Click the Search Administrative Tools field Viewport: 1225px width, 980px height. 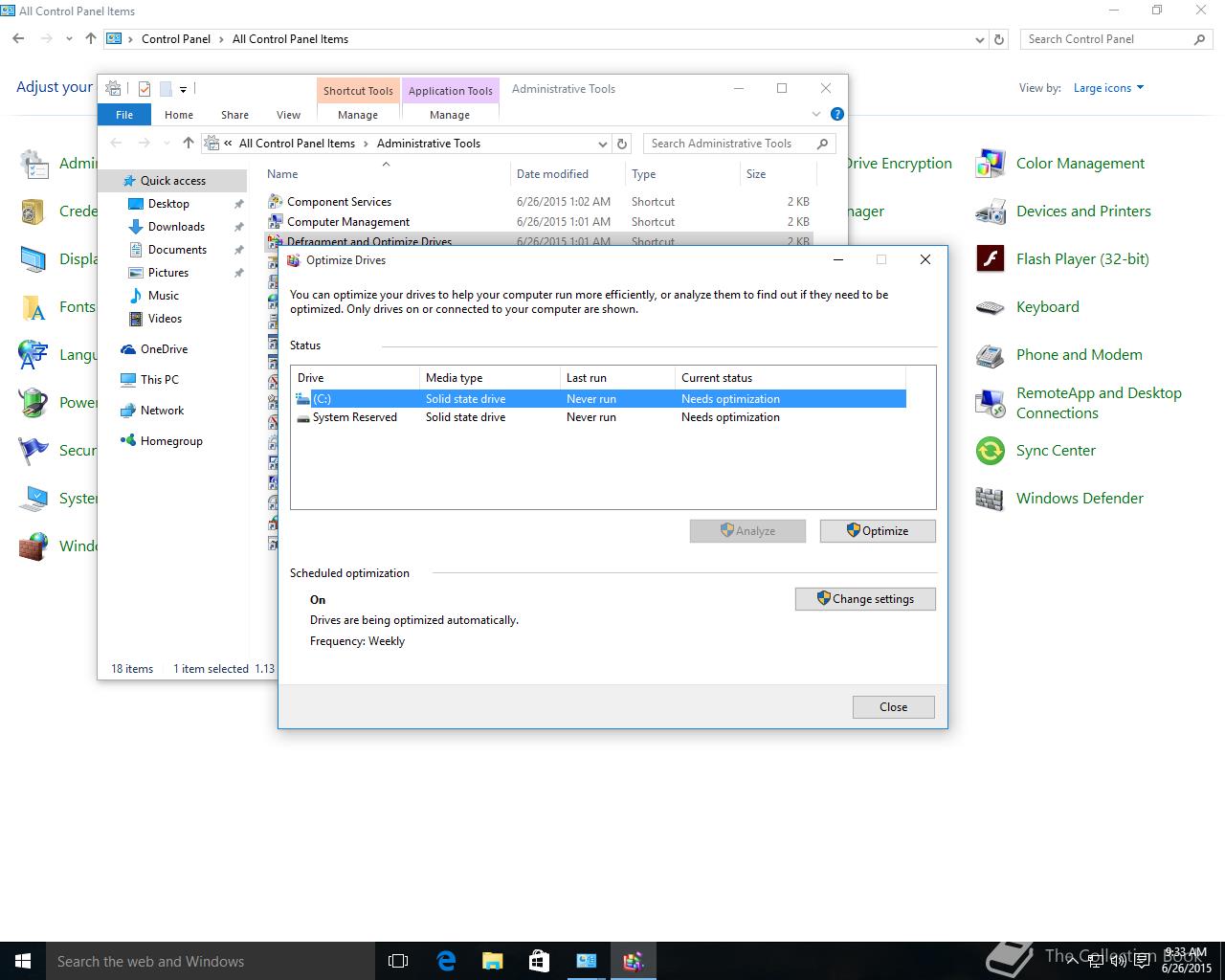click(x=739, y=144)
